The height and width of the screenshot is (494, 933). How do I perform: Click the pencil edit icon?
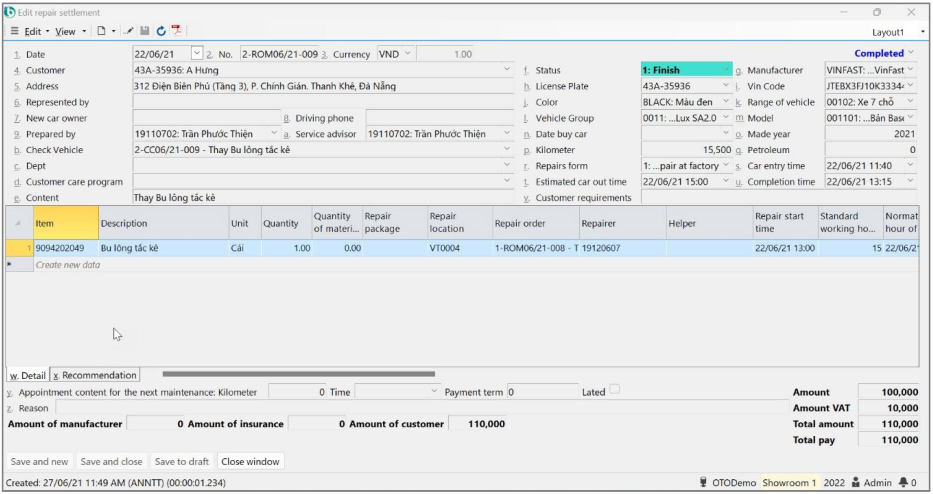[x=129, y=31]
